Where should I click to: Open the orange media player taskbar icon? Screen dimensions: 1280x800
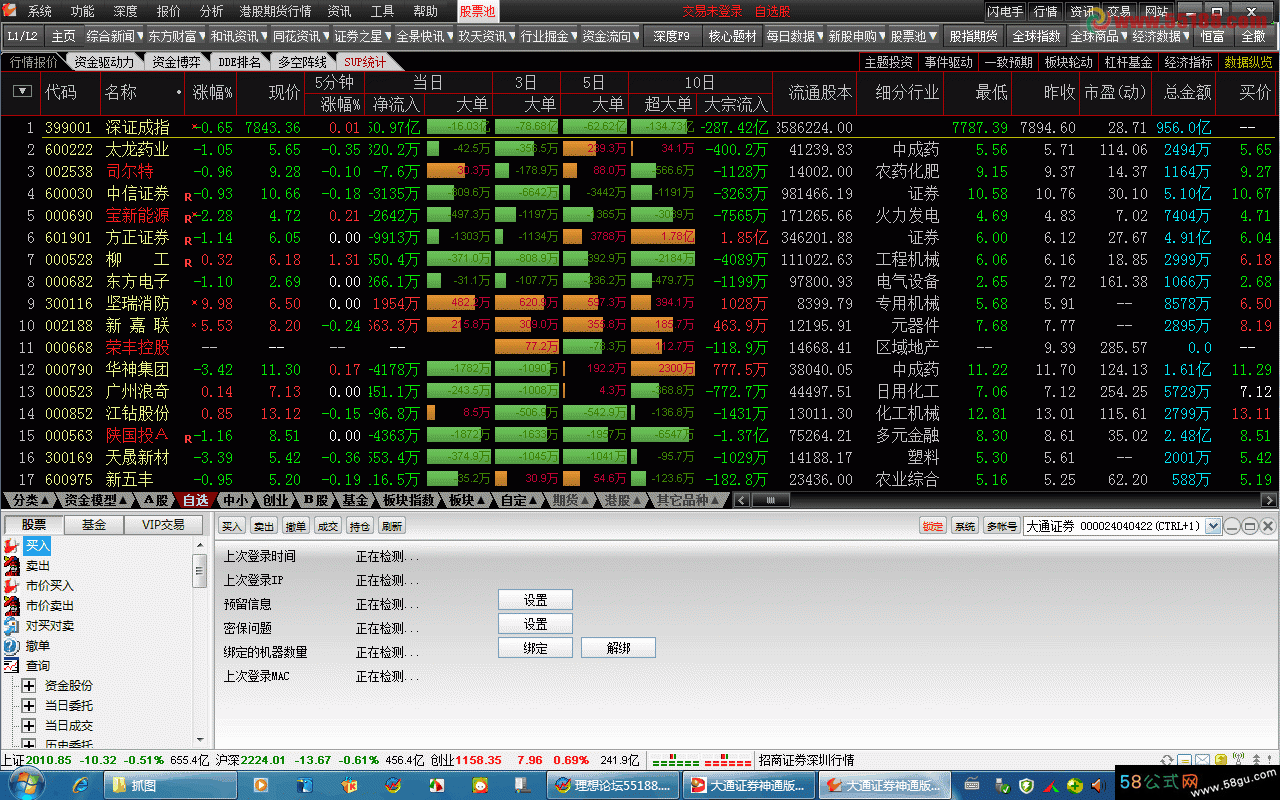[261, 785]
